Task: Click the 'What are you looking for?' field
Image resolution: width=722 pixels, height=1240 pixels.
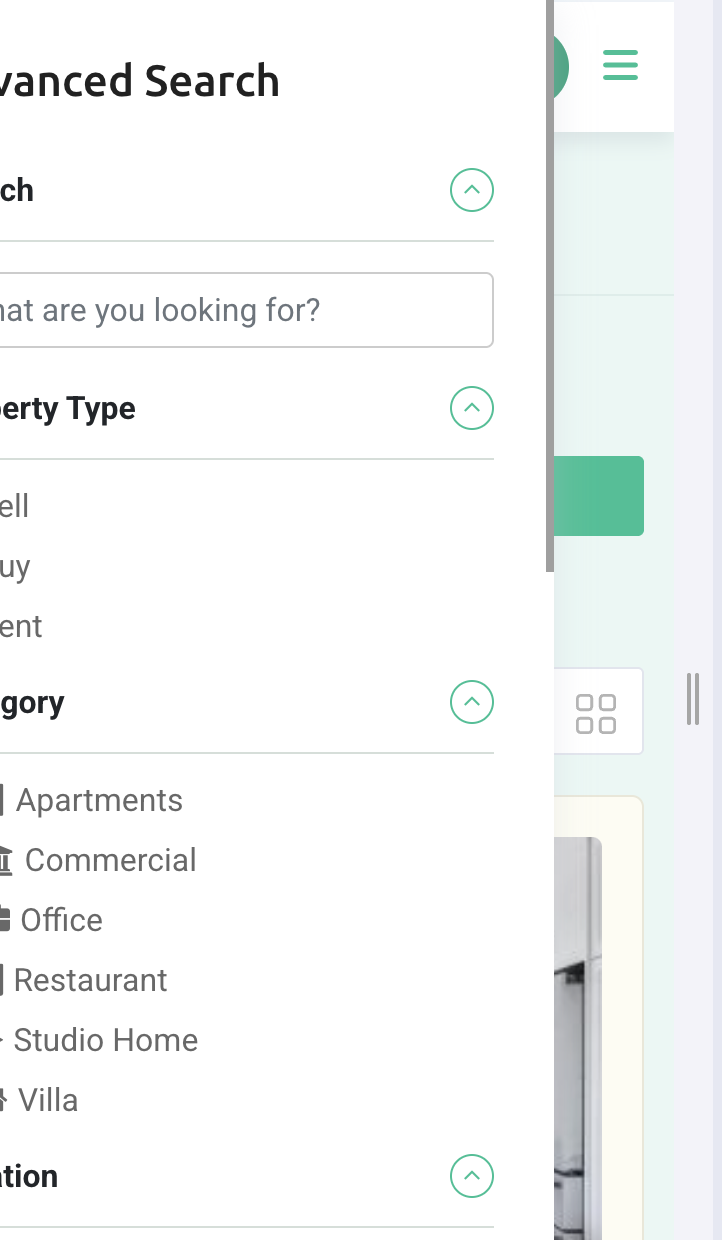Action: (244, 310)
